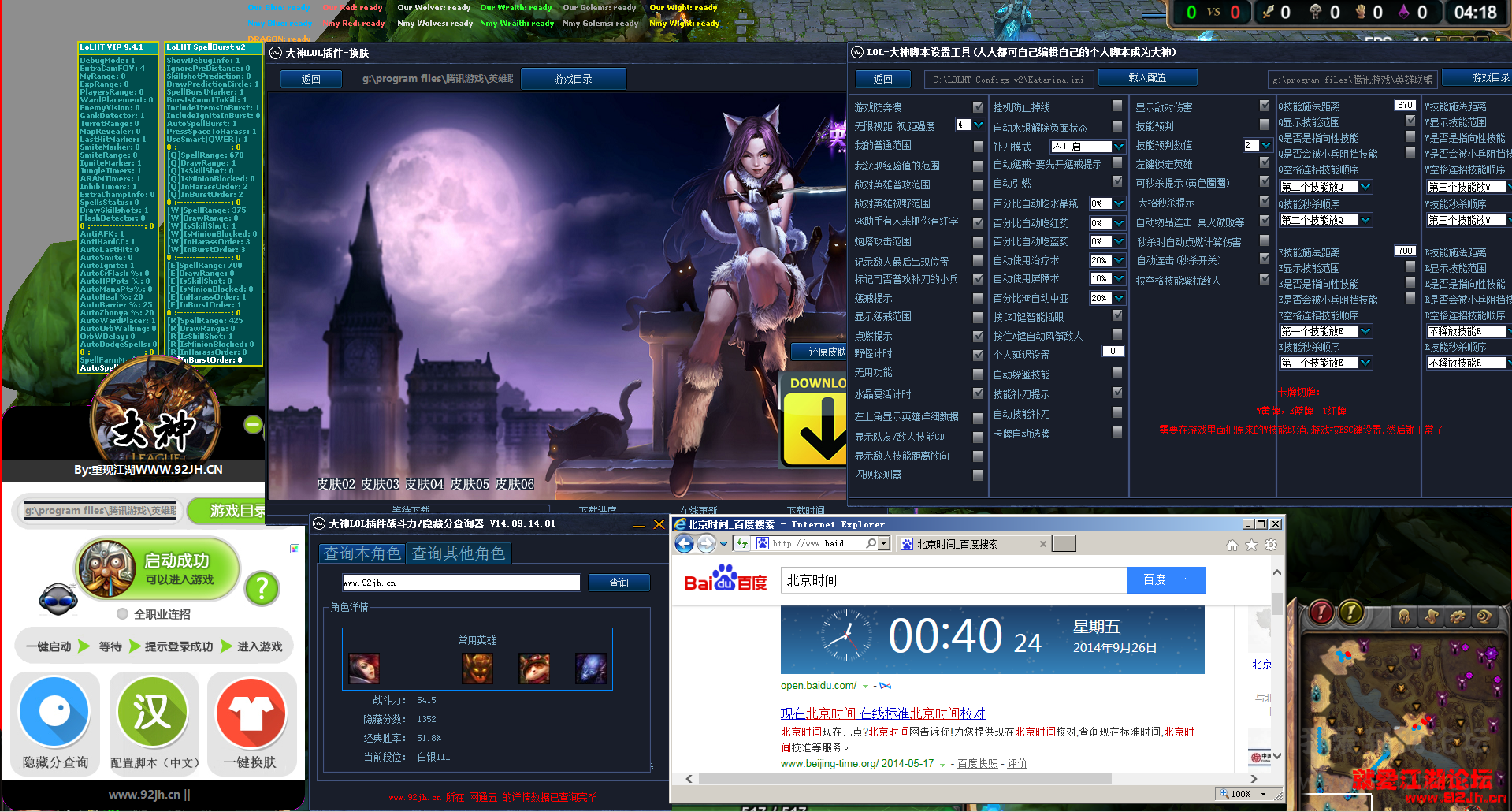
Task: Open IE recent pages dropdown arrow
Action: pos(723,544)
